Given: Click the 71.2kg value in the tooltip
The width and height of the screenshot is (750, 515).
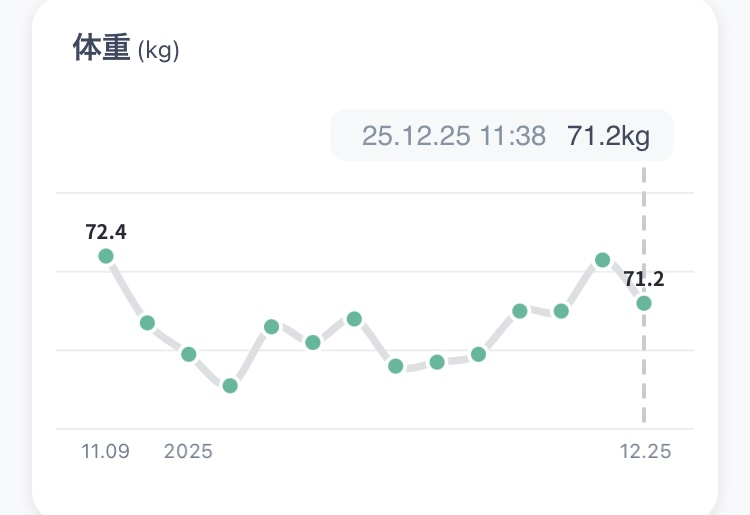Looking at the screenshot, I should click(608, 136).
